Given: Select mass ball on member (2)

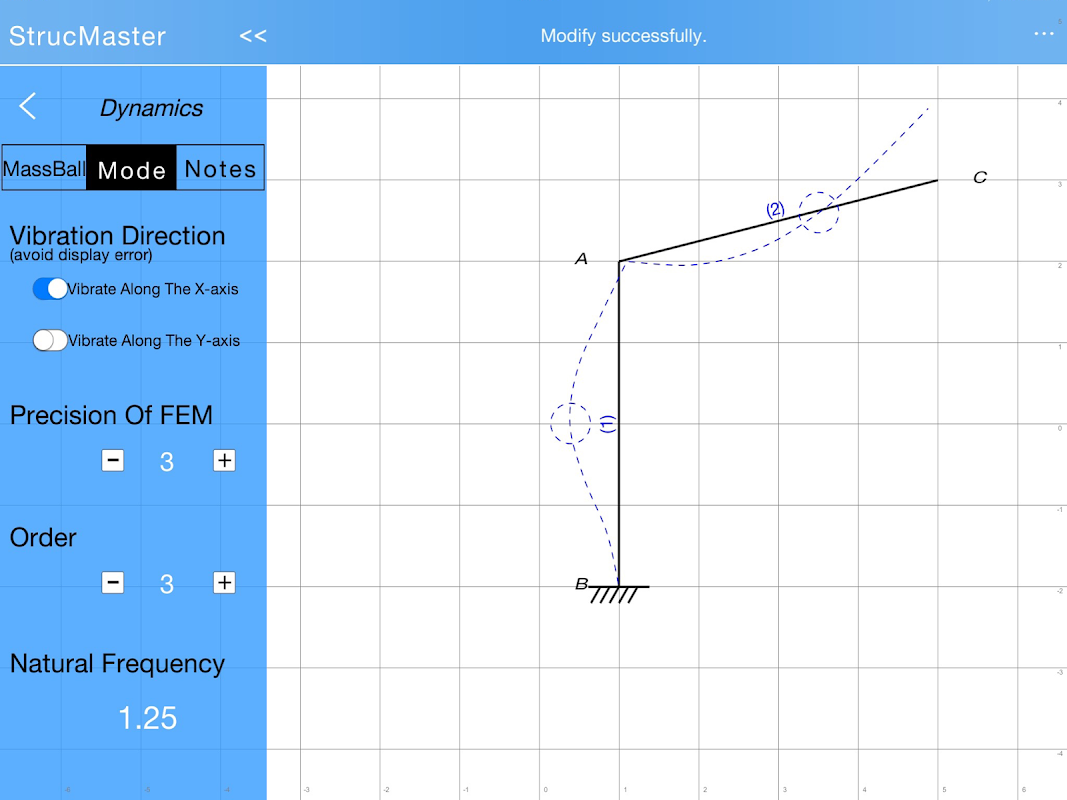Looking at the screenshot, I should pos(819,212).
